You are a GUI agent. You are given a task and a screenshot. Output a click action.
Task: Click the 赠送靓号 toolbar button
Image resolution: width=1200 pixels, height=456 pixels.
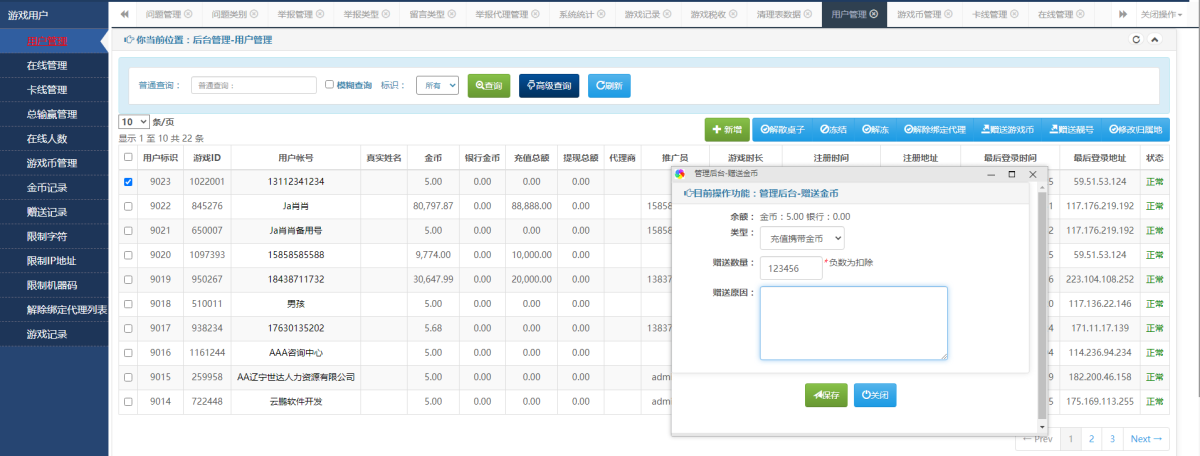[x=1073, y=129]
